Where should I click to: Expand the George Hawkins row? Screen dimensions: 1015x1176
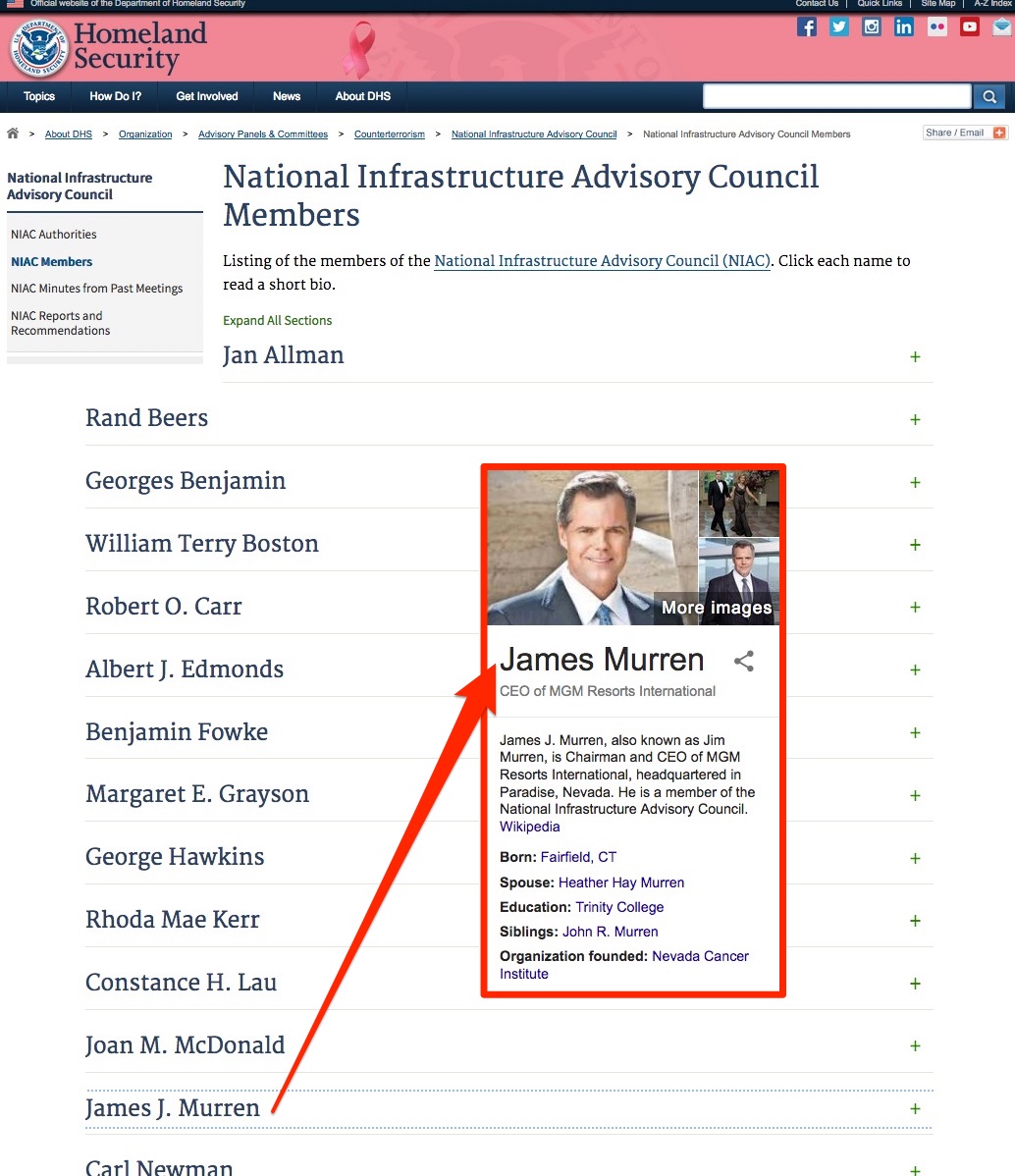point(915,858)
